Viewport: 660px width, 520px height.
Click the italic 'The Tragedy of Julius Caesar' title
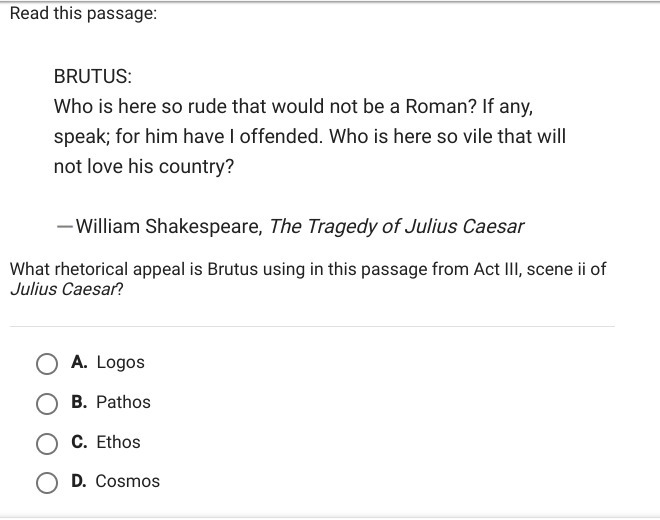[396, 227]
